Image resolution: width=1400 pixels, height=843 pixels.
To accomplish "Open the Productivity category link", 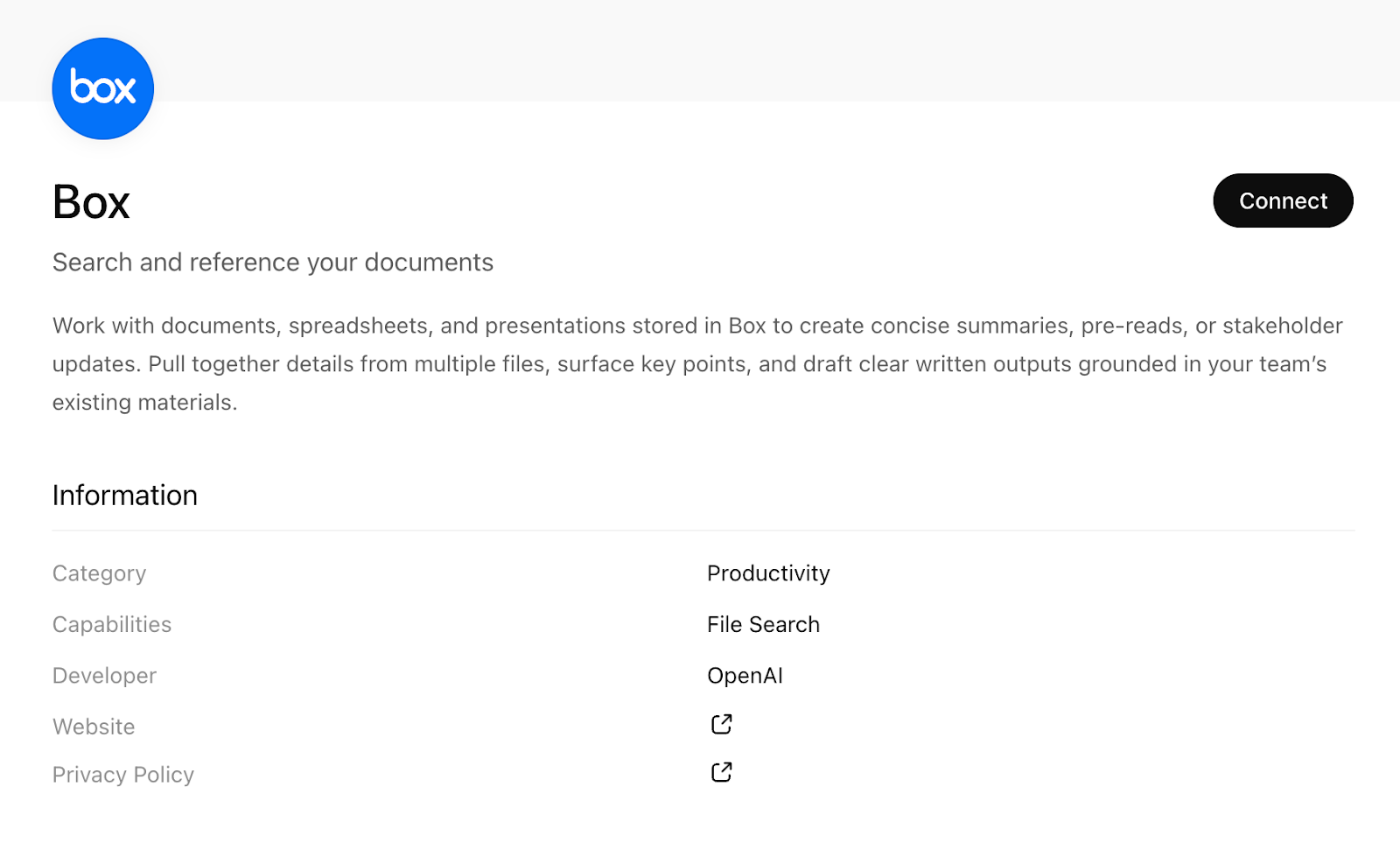I will click(768, 573).
